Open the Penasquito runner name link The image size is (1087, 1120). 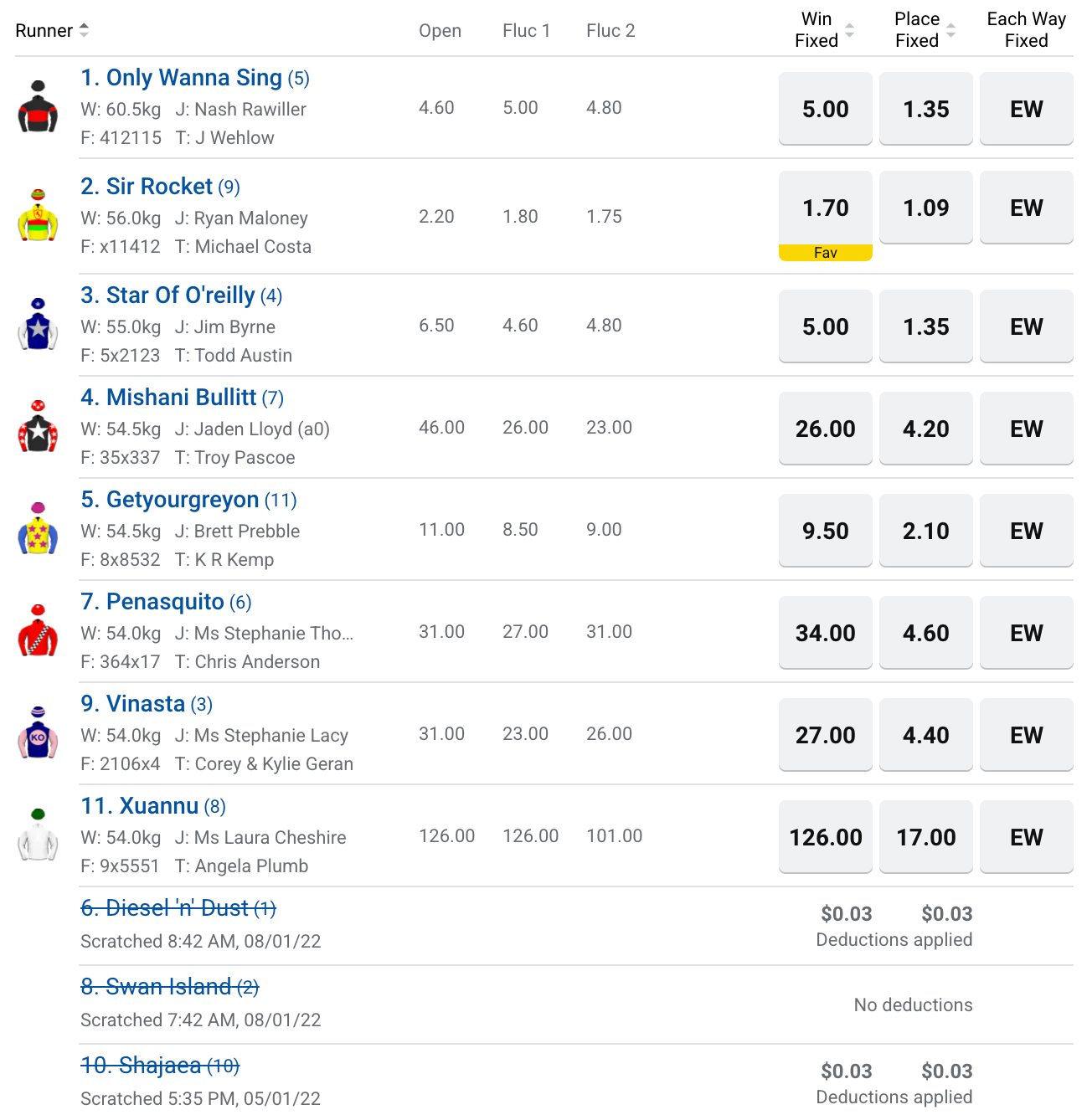(166, 602)
